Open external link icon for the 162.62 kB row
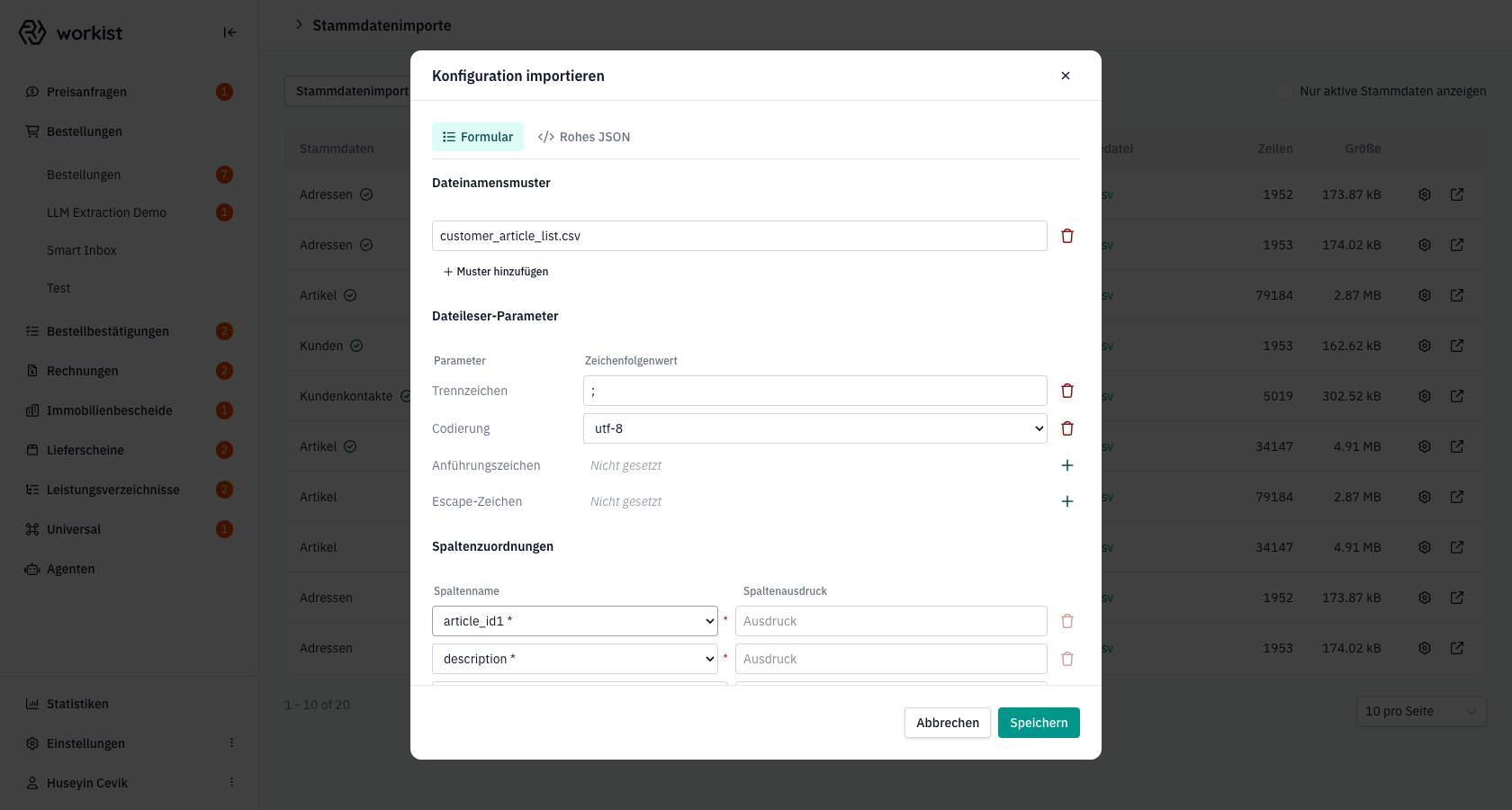1512x810 pixels. [1457, 346]
